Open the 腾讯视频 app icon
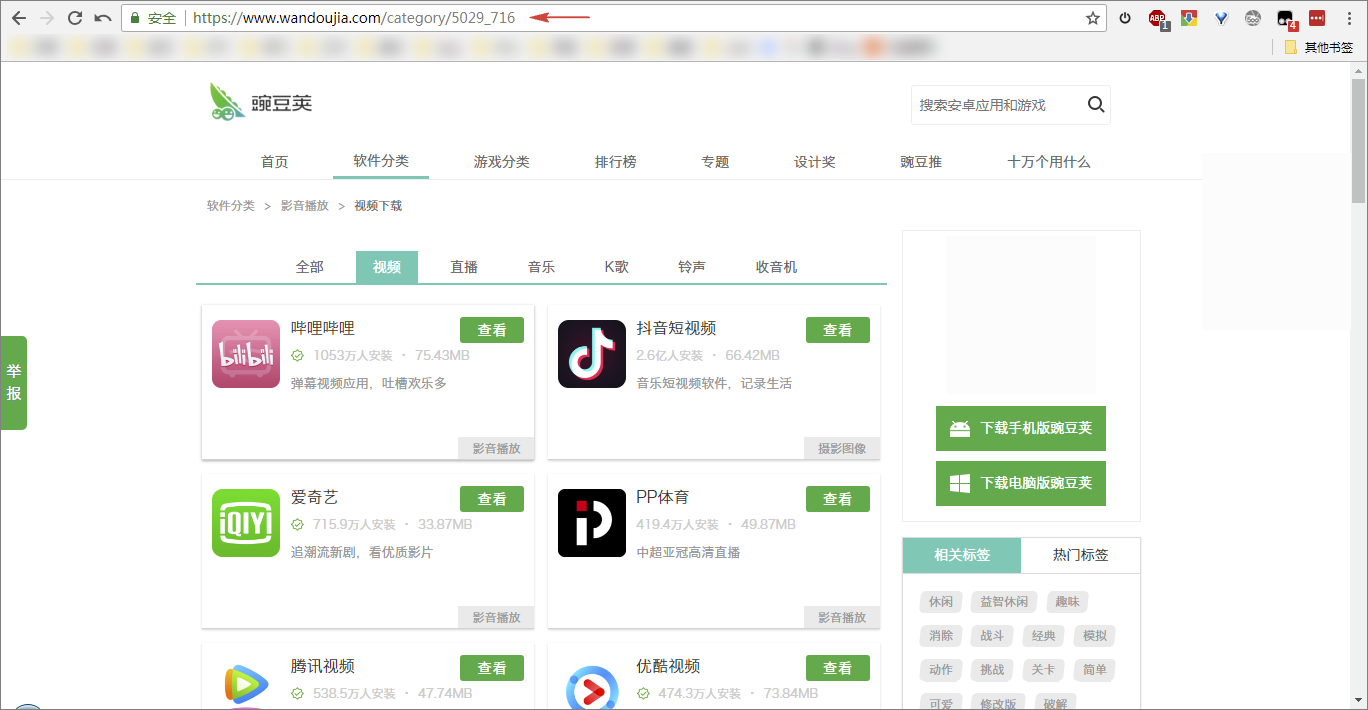1368x710 pixels. tap(246, 684)
